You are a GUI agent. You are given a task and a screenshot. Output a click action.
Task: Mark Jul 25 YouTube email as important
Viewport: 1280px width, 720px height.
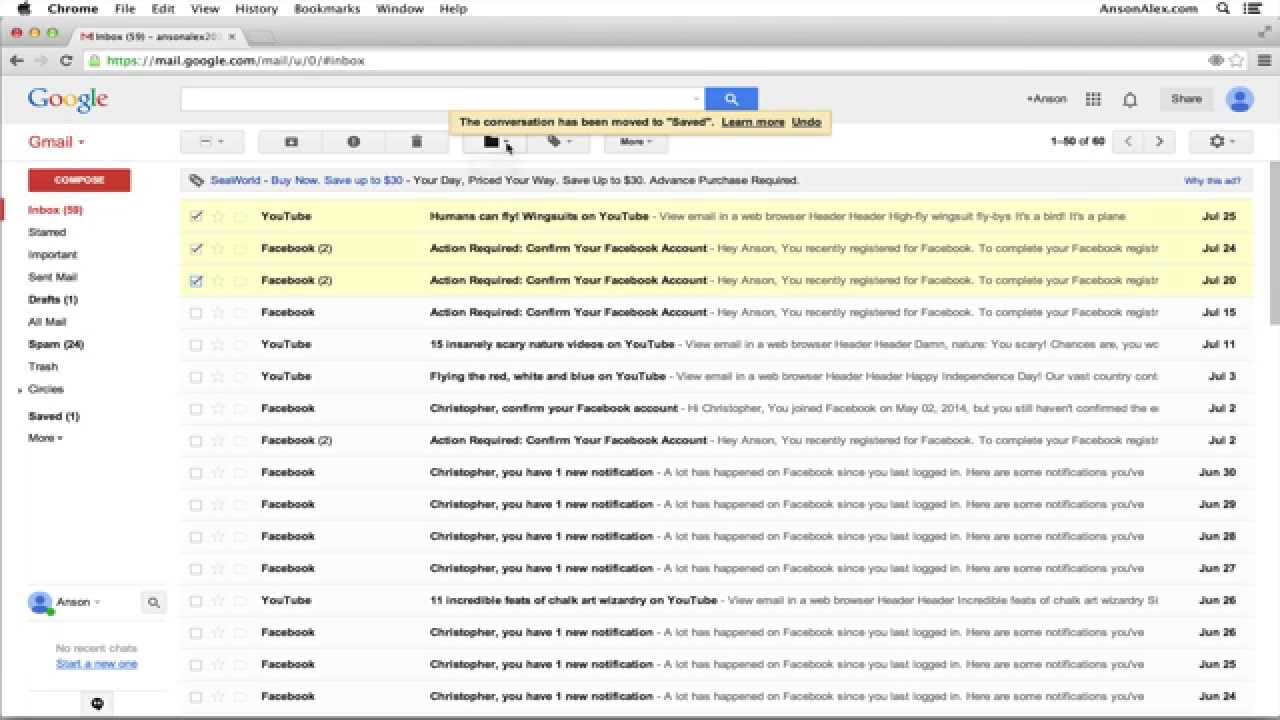240,216
